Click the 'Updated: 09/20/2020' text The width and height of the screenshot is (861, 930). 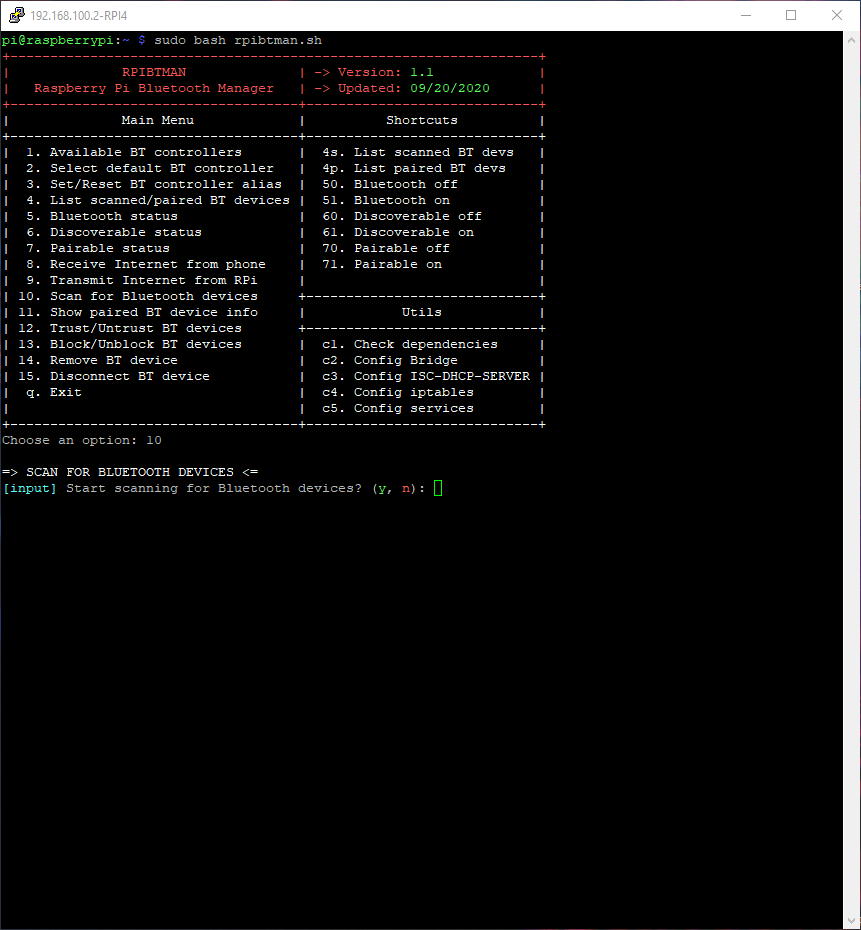pyautogui.click(x=414, y=88)
